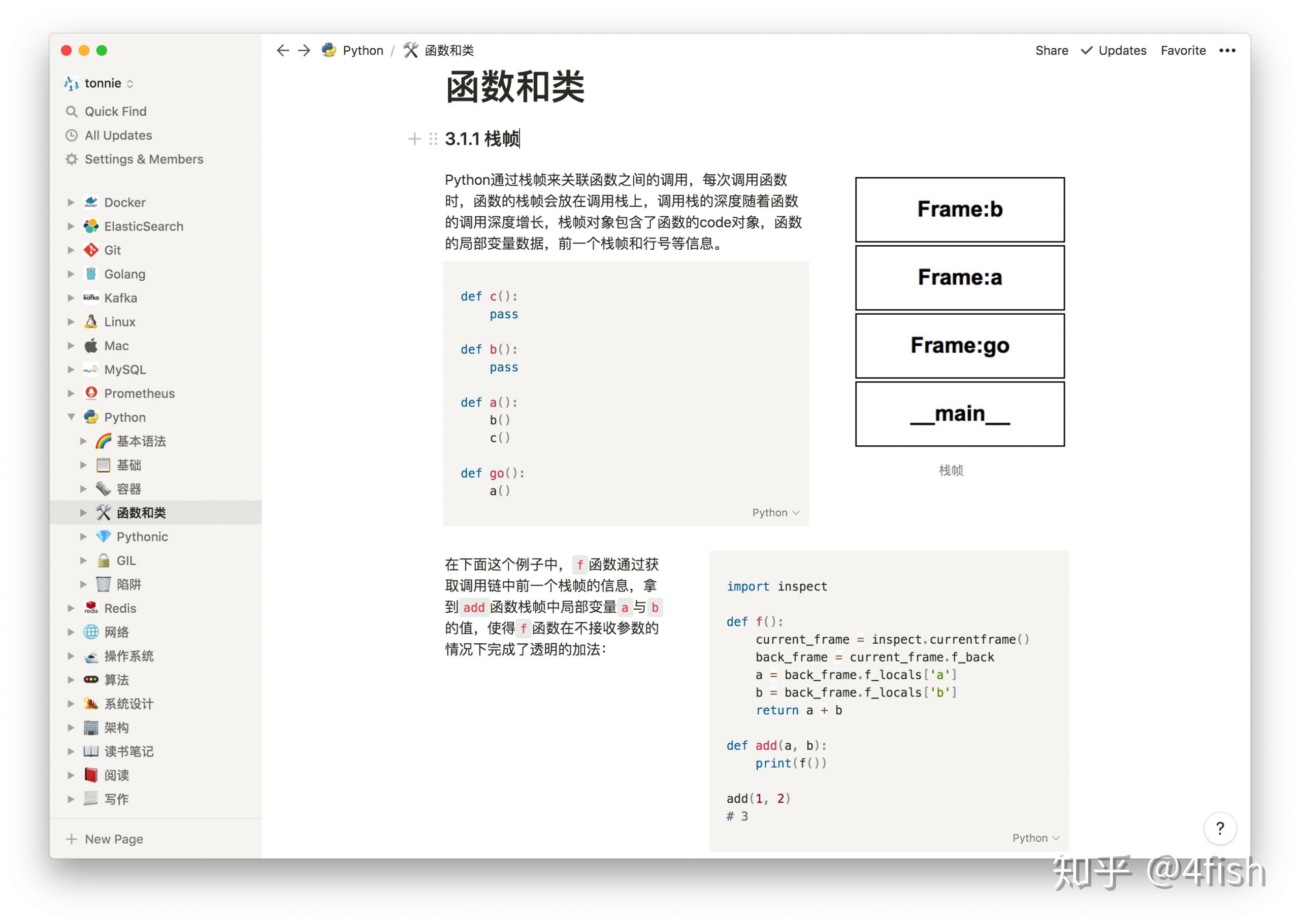Open the 阅读 page
Image resolution: width=1300 pixels, height=924 pixels.
coord(156,776)
